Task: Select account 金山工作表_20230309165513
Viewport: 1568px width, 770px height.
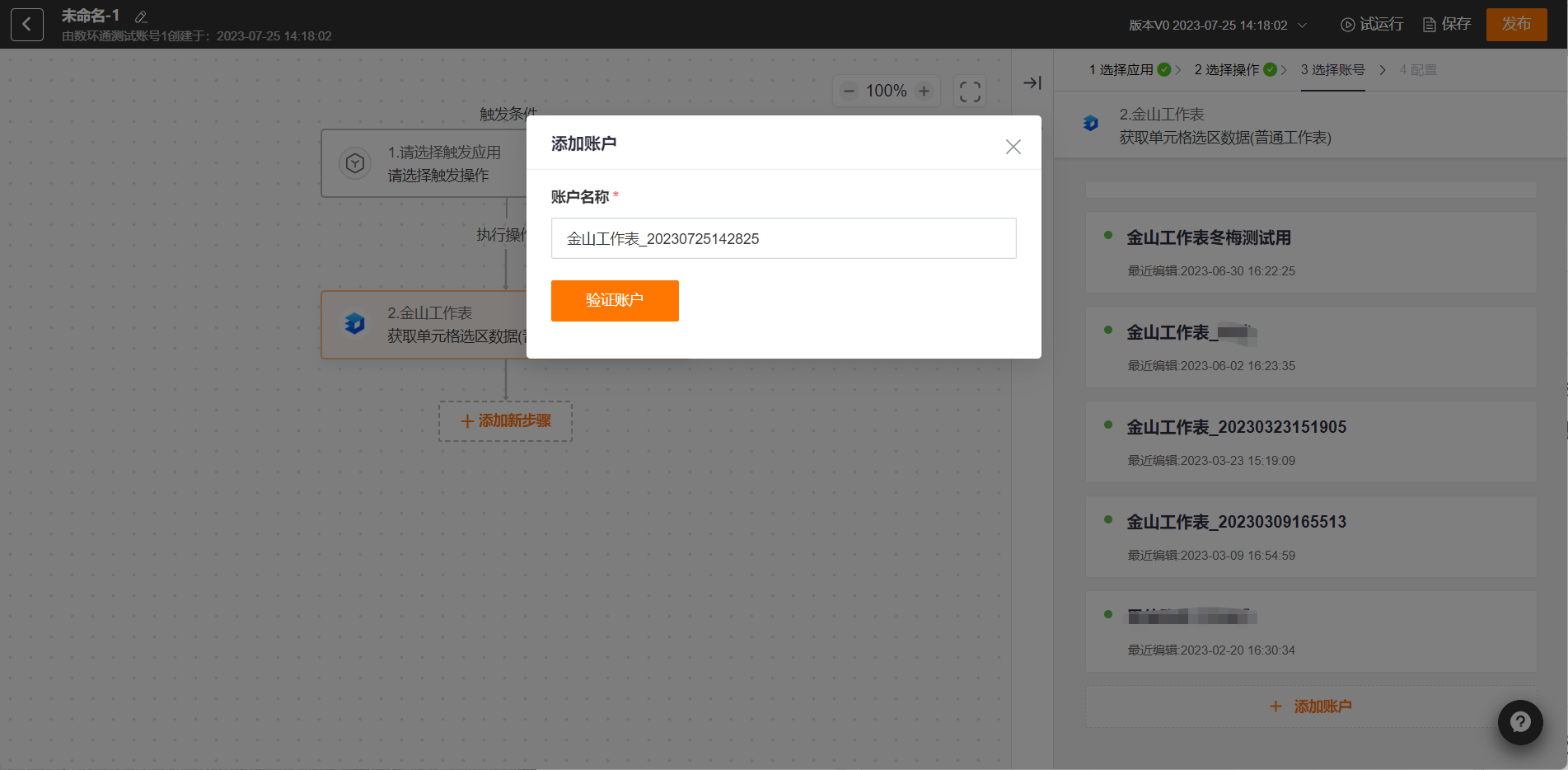Action: pyautogui.click(x=1311, y=537)
